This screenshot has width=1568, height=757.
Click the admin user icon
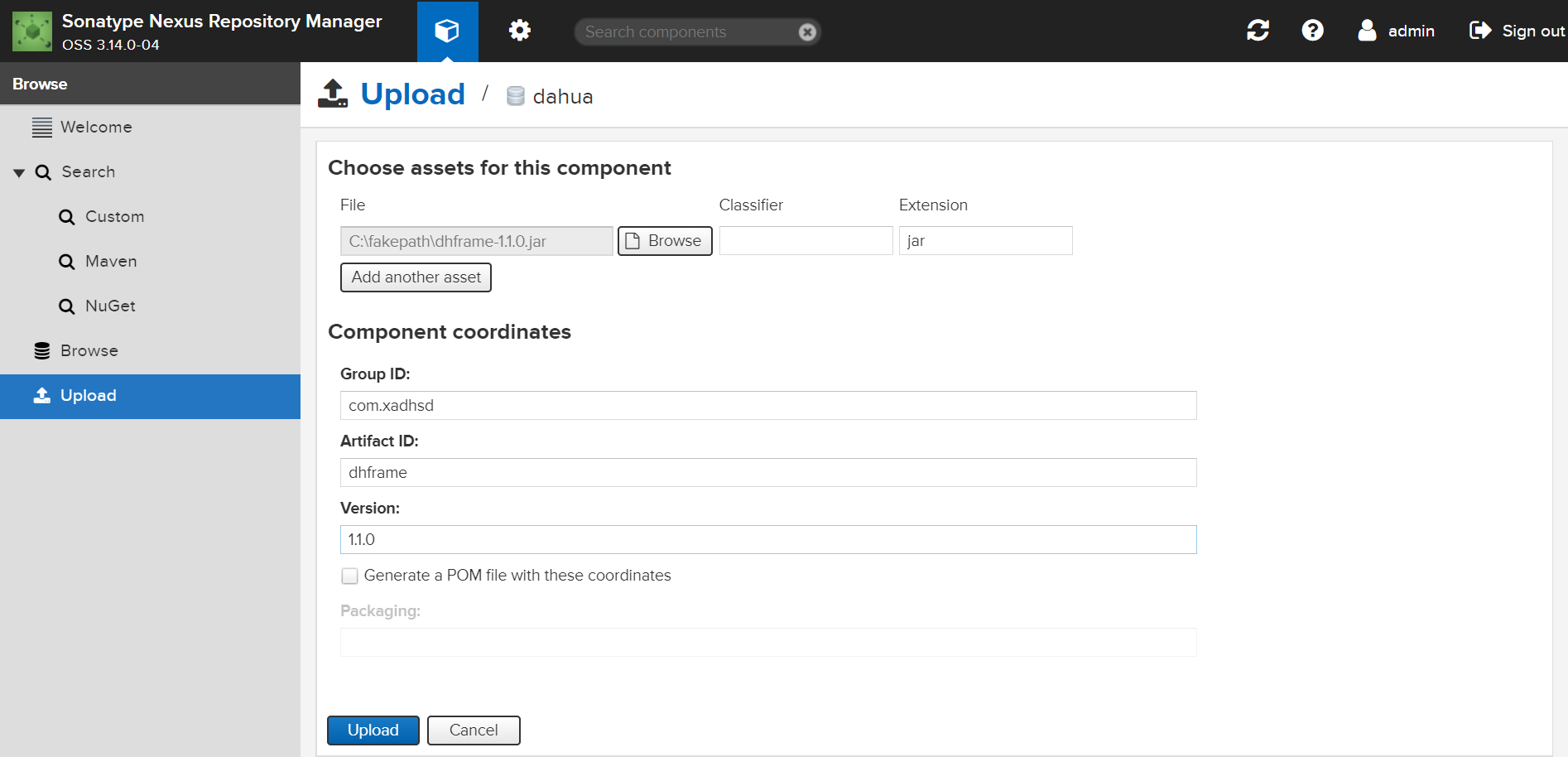point(1367,31)
